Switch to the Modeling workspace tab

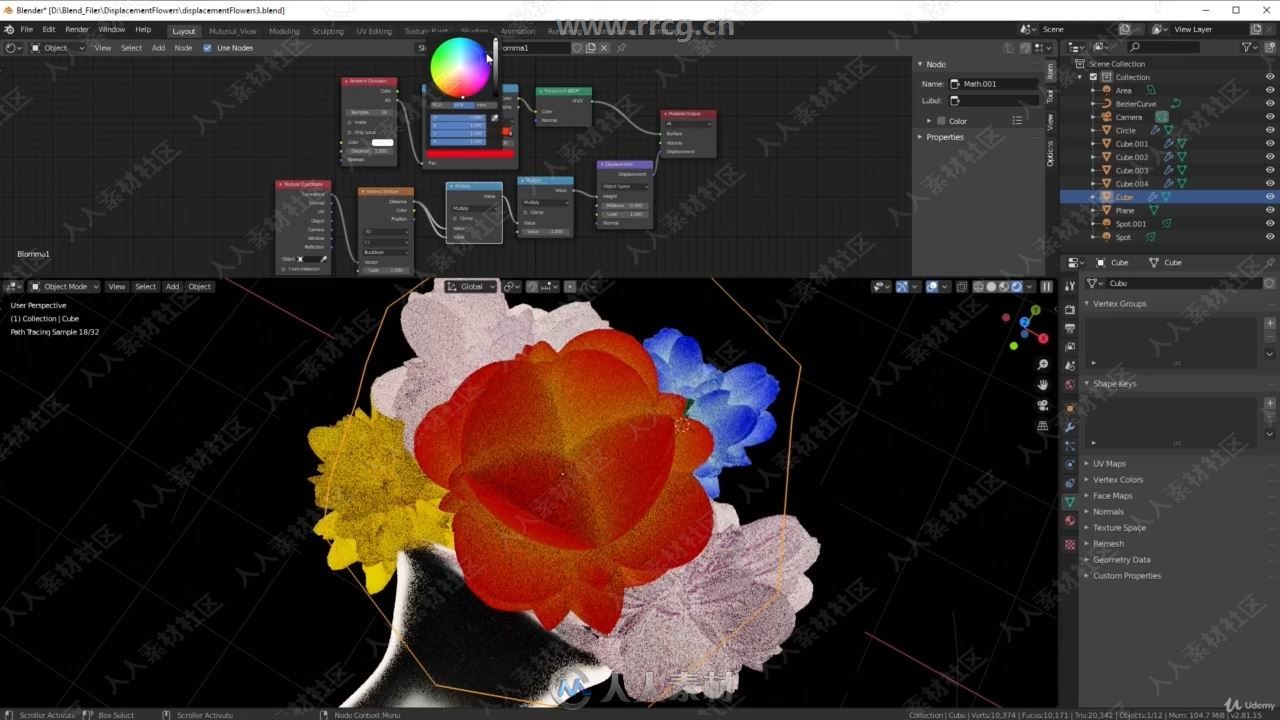284,31
